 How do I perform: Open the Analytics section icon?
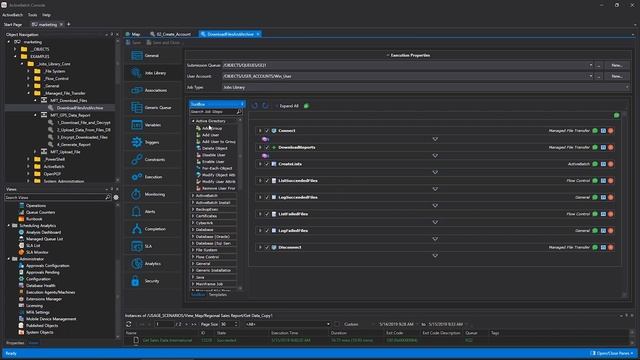(137, 264)
